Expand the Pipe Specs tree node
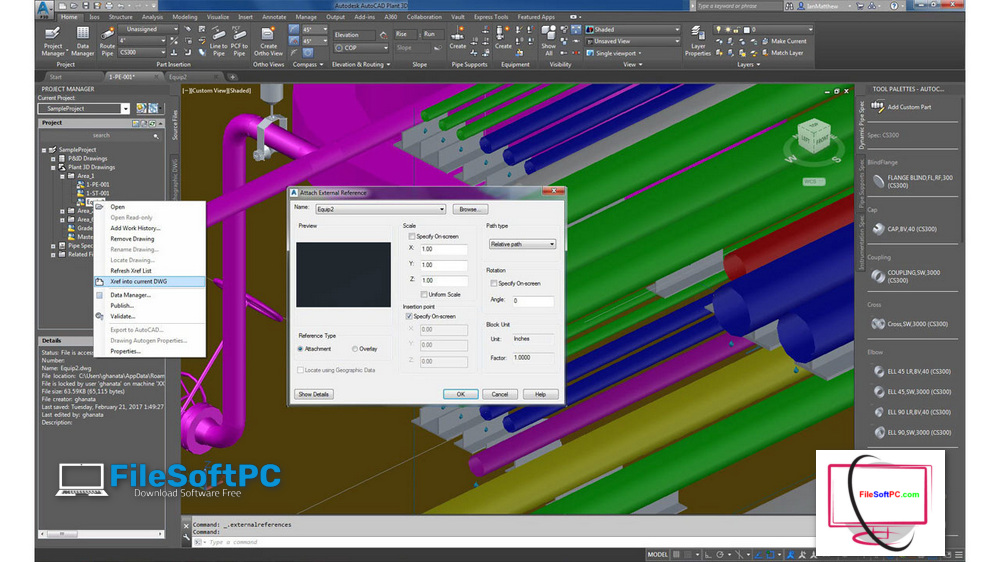This screenshot has width=1000, height=562. tap(54, 246)
